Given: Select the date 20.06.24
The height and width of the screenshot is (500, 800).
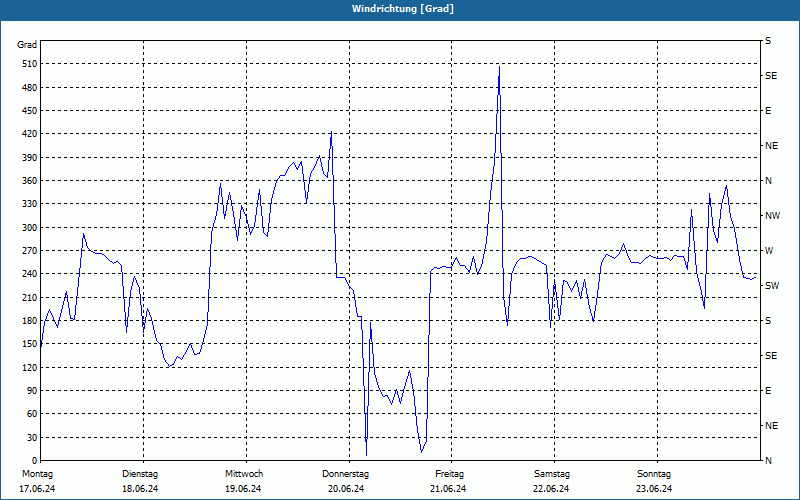Looking at the screenshot, I should pos(346,489).
